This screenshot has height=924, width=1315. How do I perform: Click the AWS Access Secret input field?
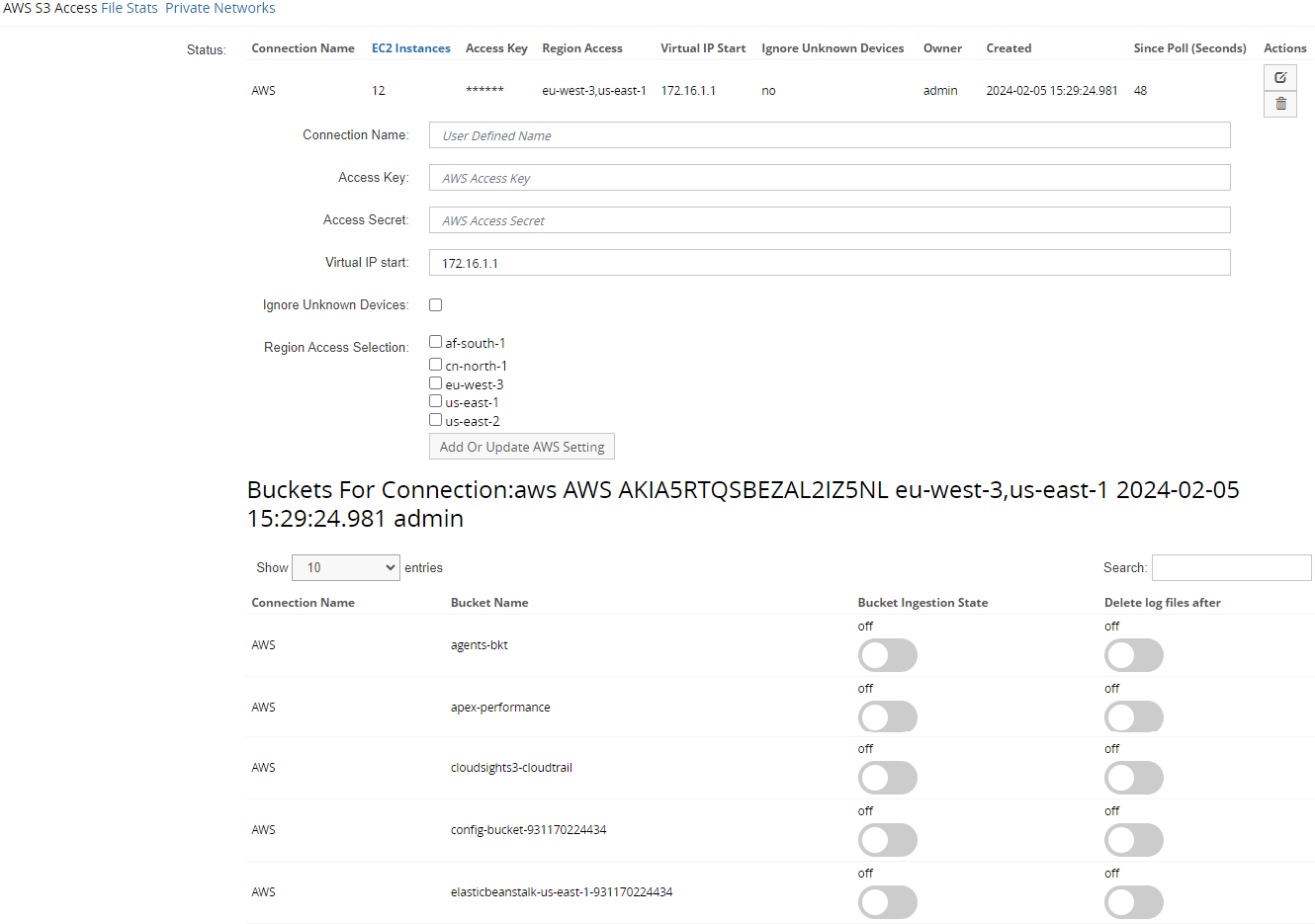pos(830,220)
